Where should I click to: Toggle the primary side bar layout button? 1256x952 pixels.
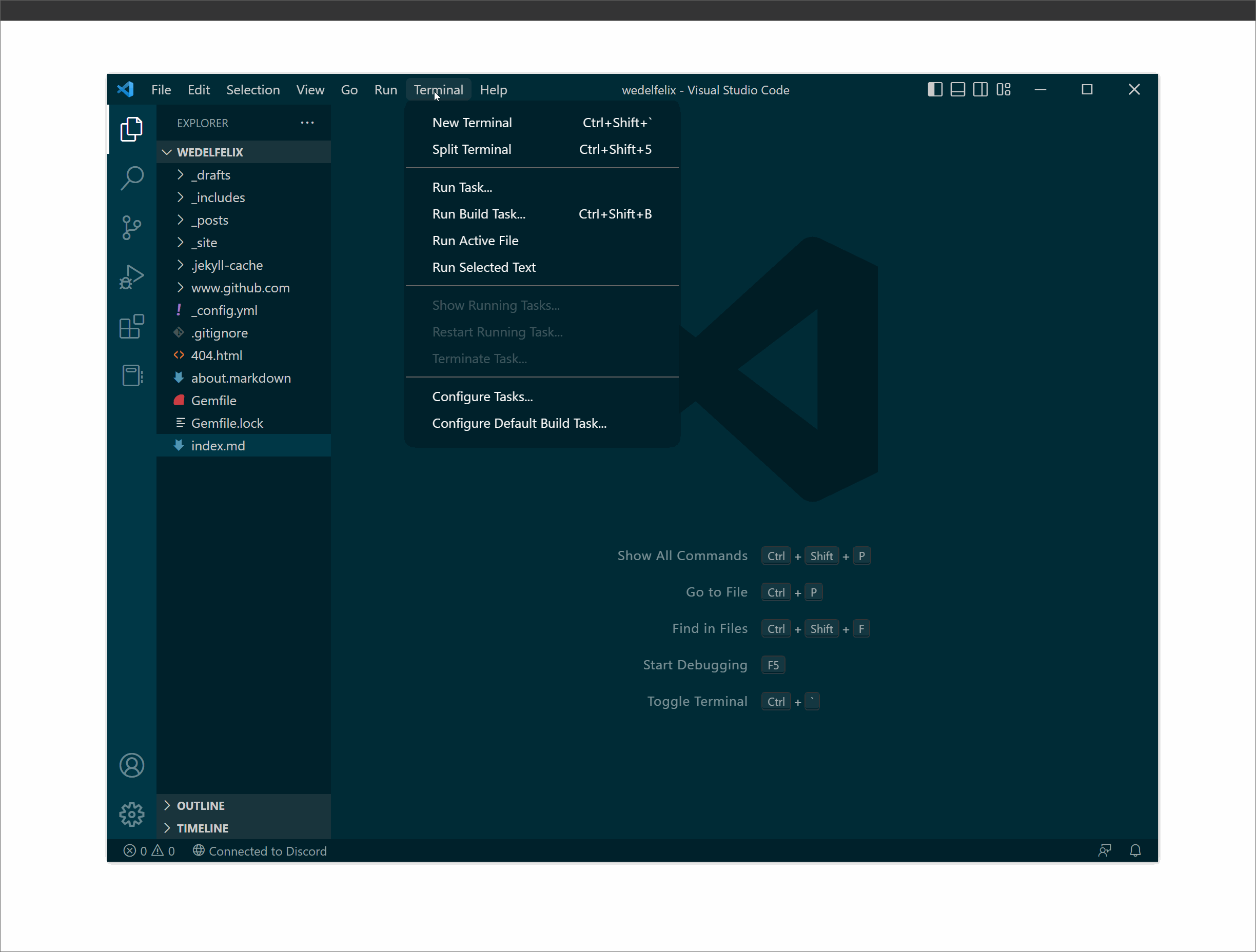coord(935,90)
